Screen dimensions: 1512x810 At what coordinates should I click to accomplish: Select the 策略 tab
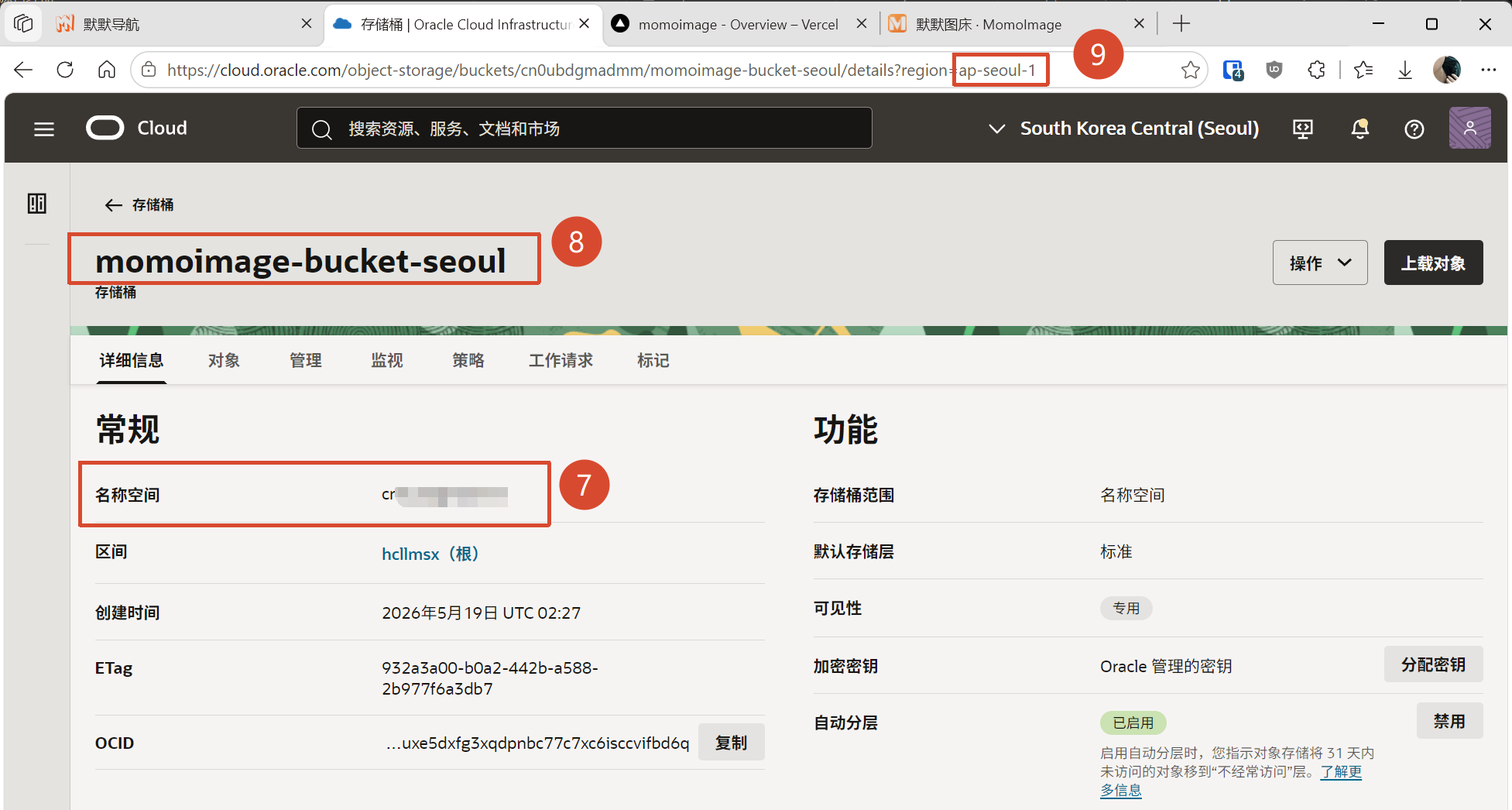(x=468, y=361)
